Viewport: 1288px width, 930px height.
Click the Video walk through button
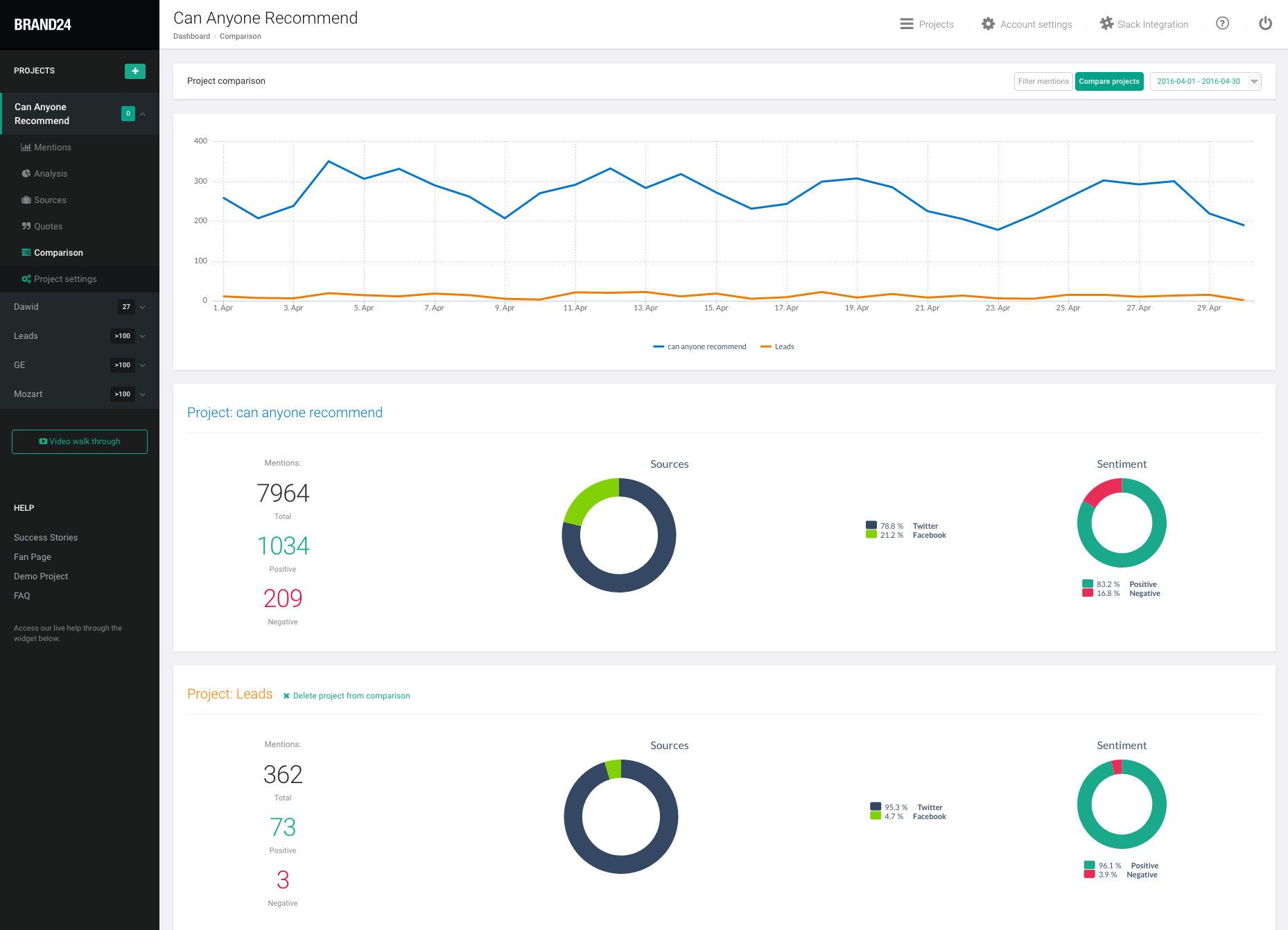(79, 441)
